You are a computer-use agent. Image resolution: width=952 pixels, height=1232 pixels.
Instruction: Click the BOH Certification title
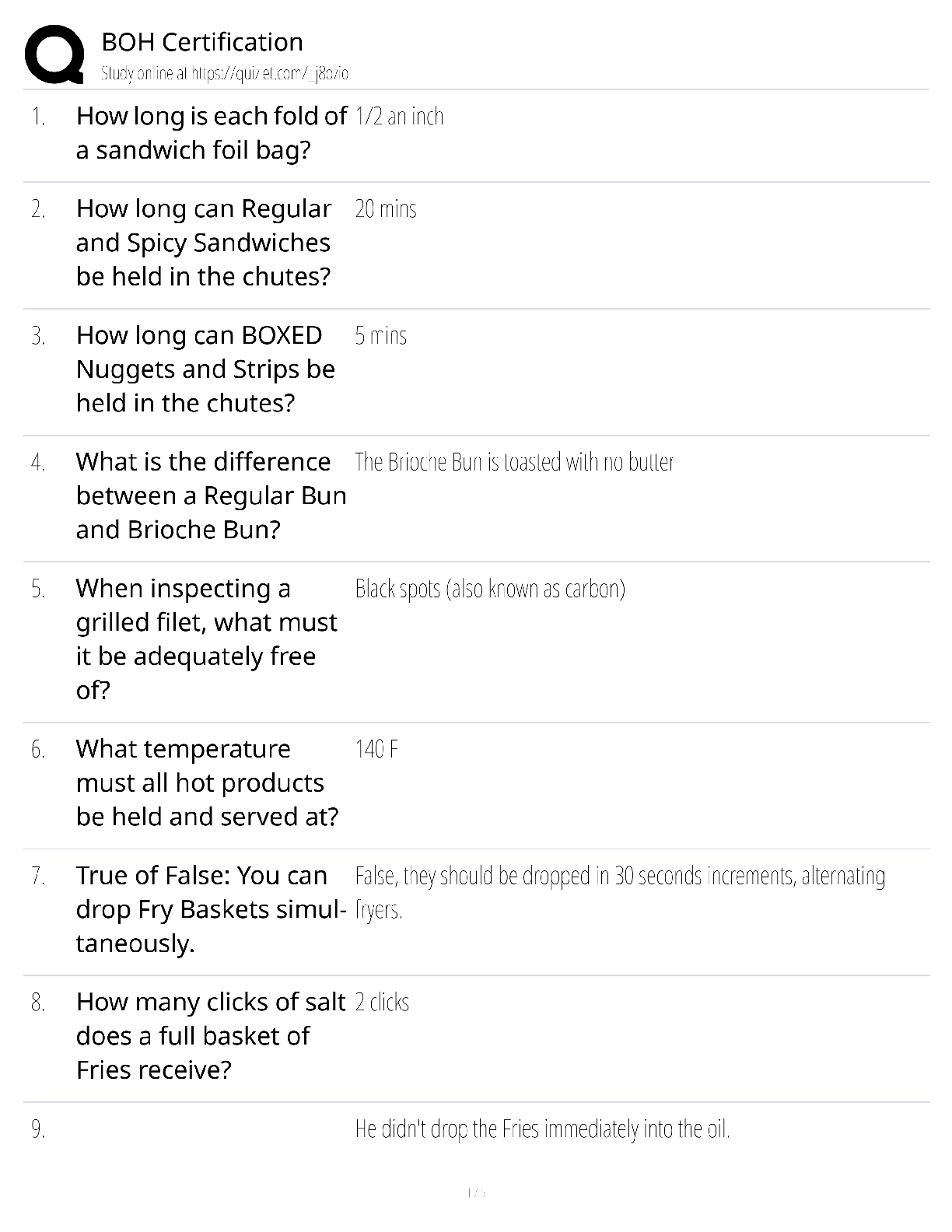[202, 42]
